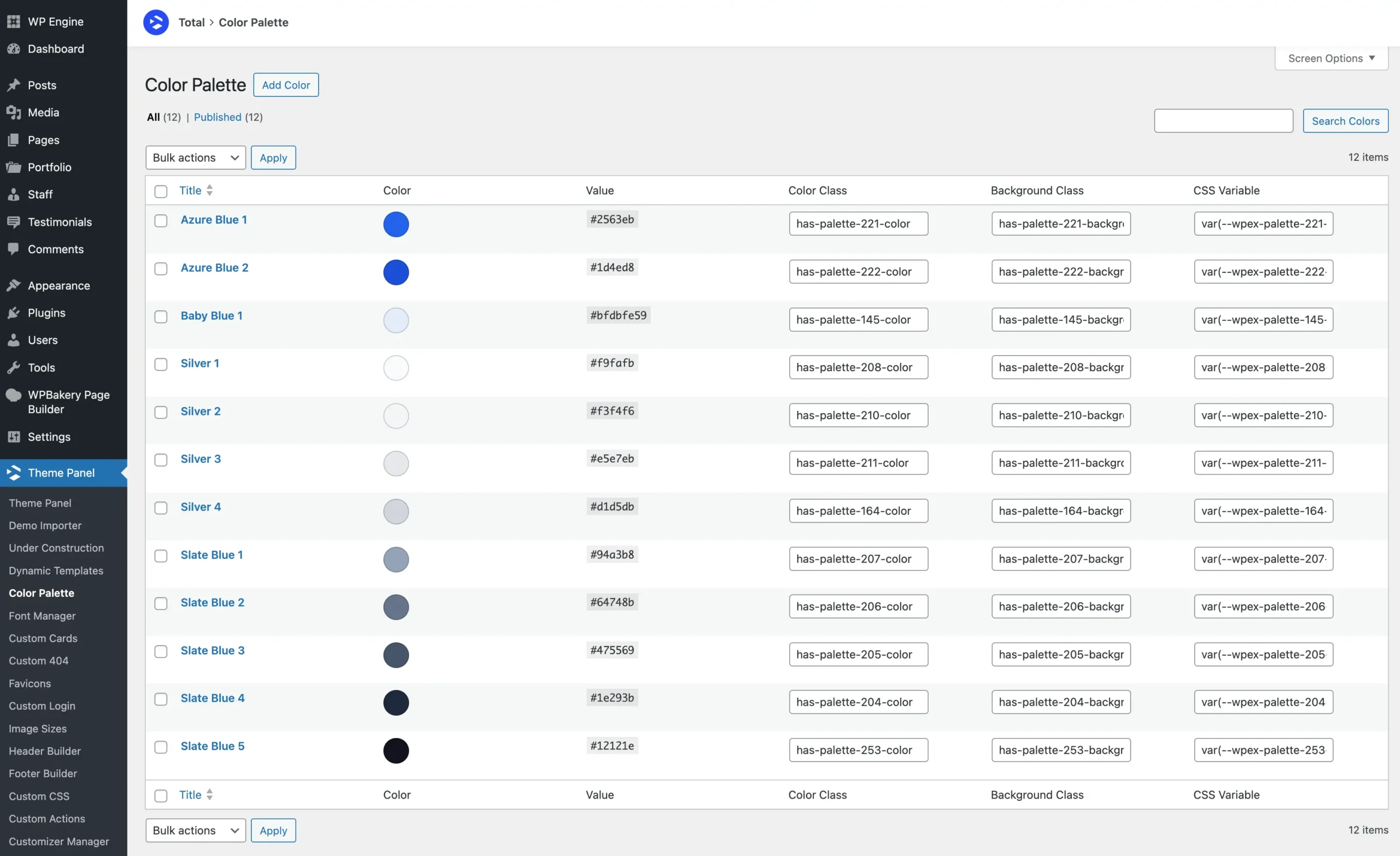Open the Slate Blue 4 color link

[x=213, y=698]
